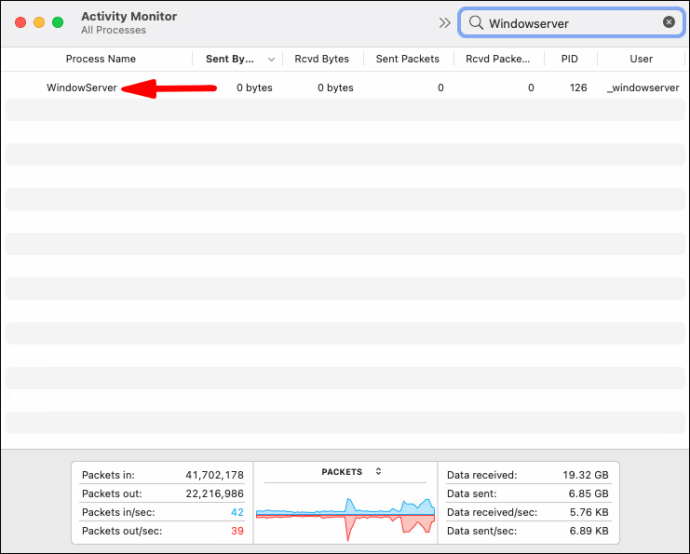Click Packets out/sec value 39
Viewport: 690px width, 554px height.
pyautogui.click(x=237, y=531)
